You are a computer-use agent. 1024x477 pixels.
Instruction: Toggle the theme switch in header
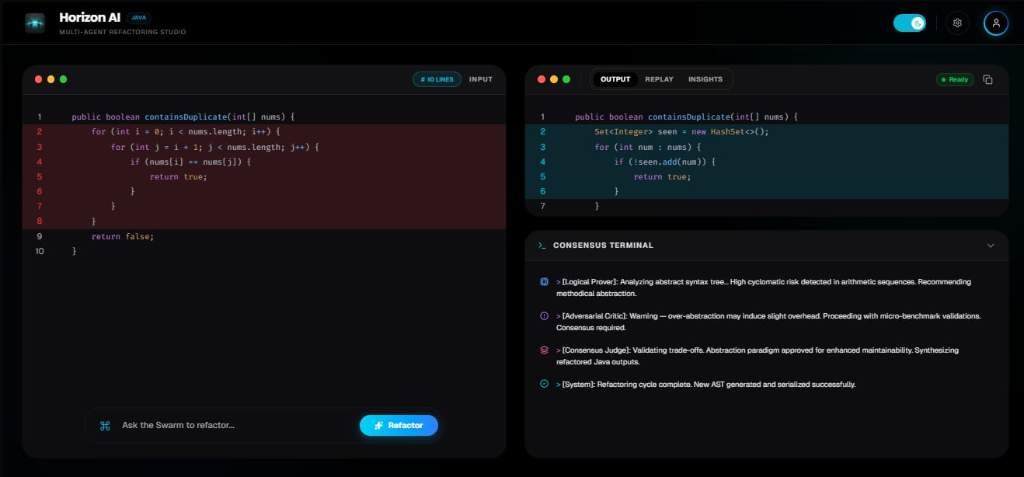(910, 23)
